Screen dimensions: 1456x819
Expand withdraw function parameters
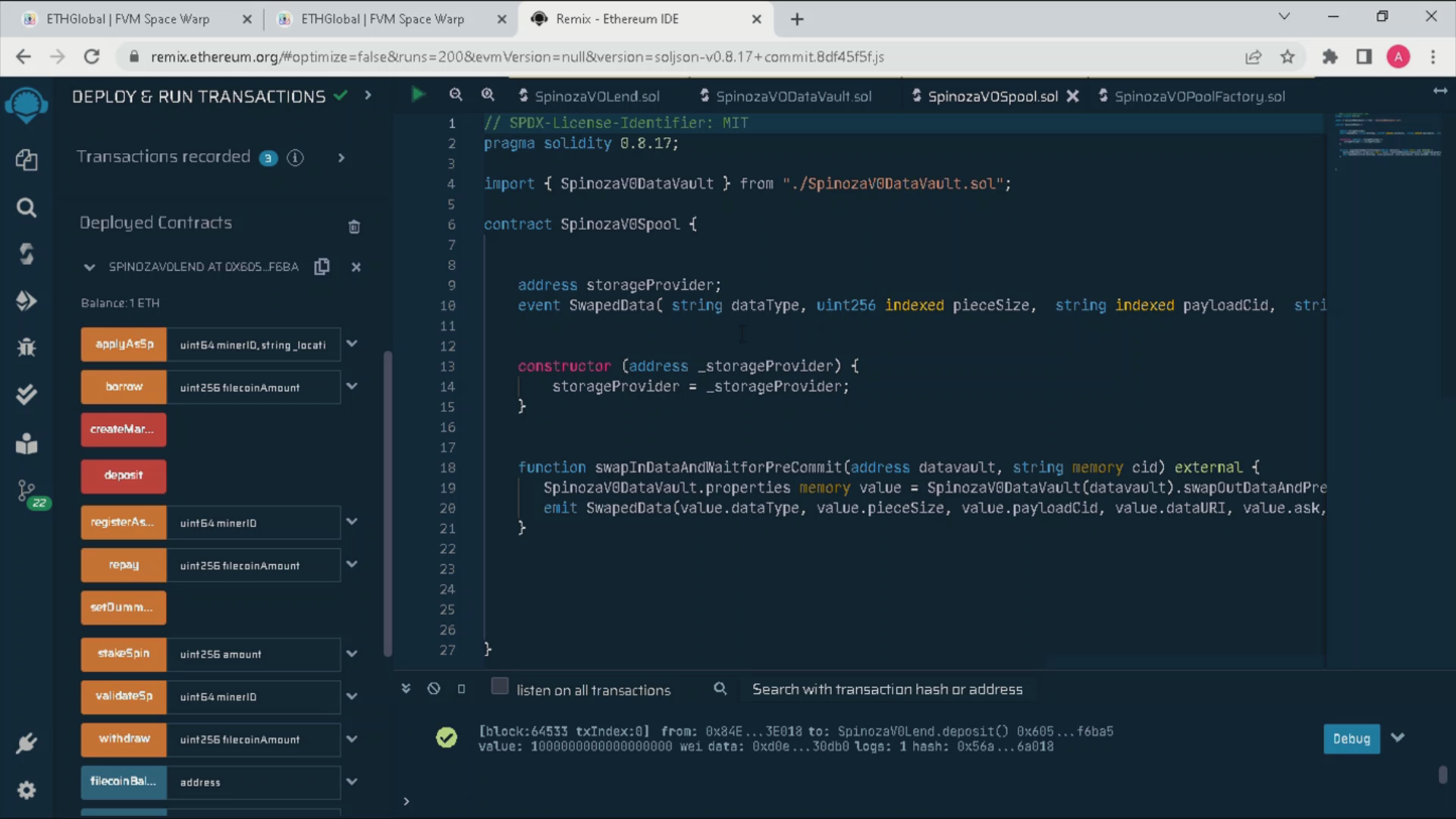[x=352, y=739]
